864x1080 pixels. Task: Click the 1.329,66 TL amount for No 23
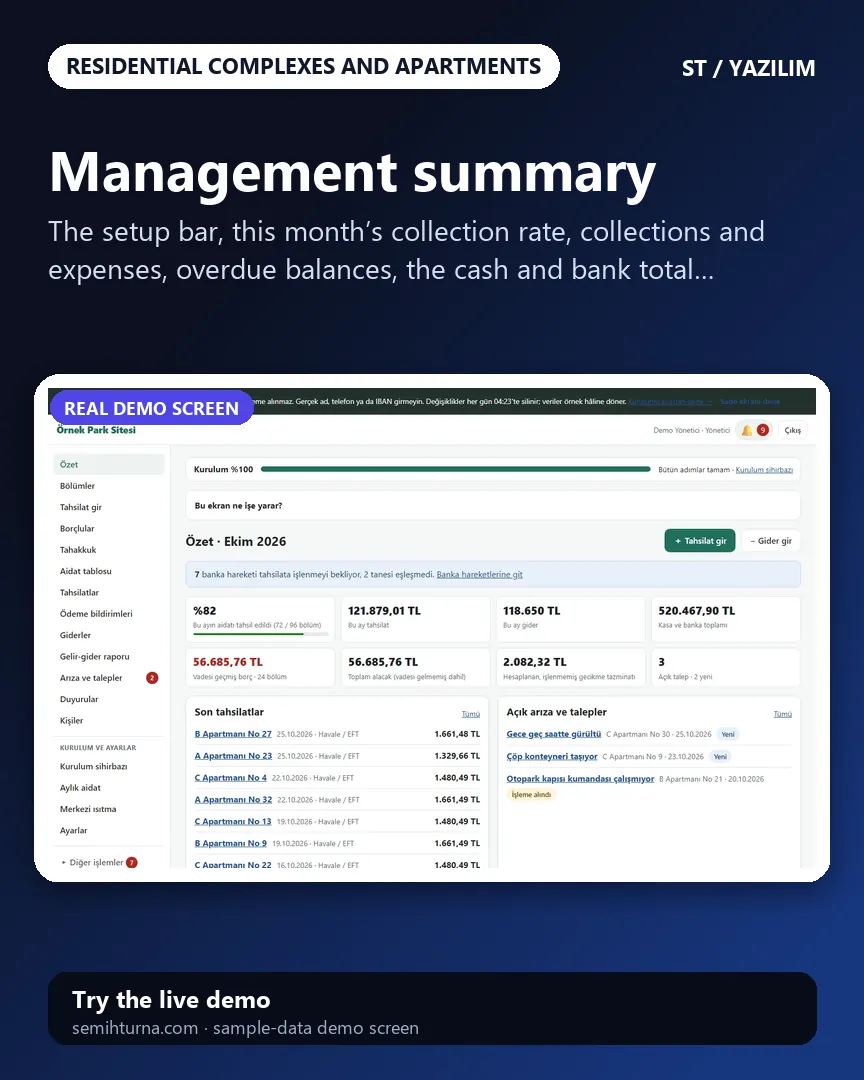point(457,756)
